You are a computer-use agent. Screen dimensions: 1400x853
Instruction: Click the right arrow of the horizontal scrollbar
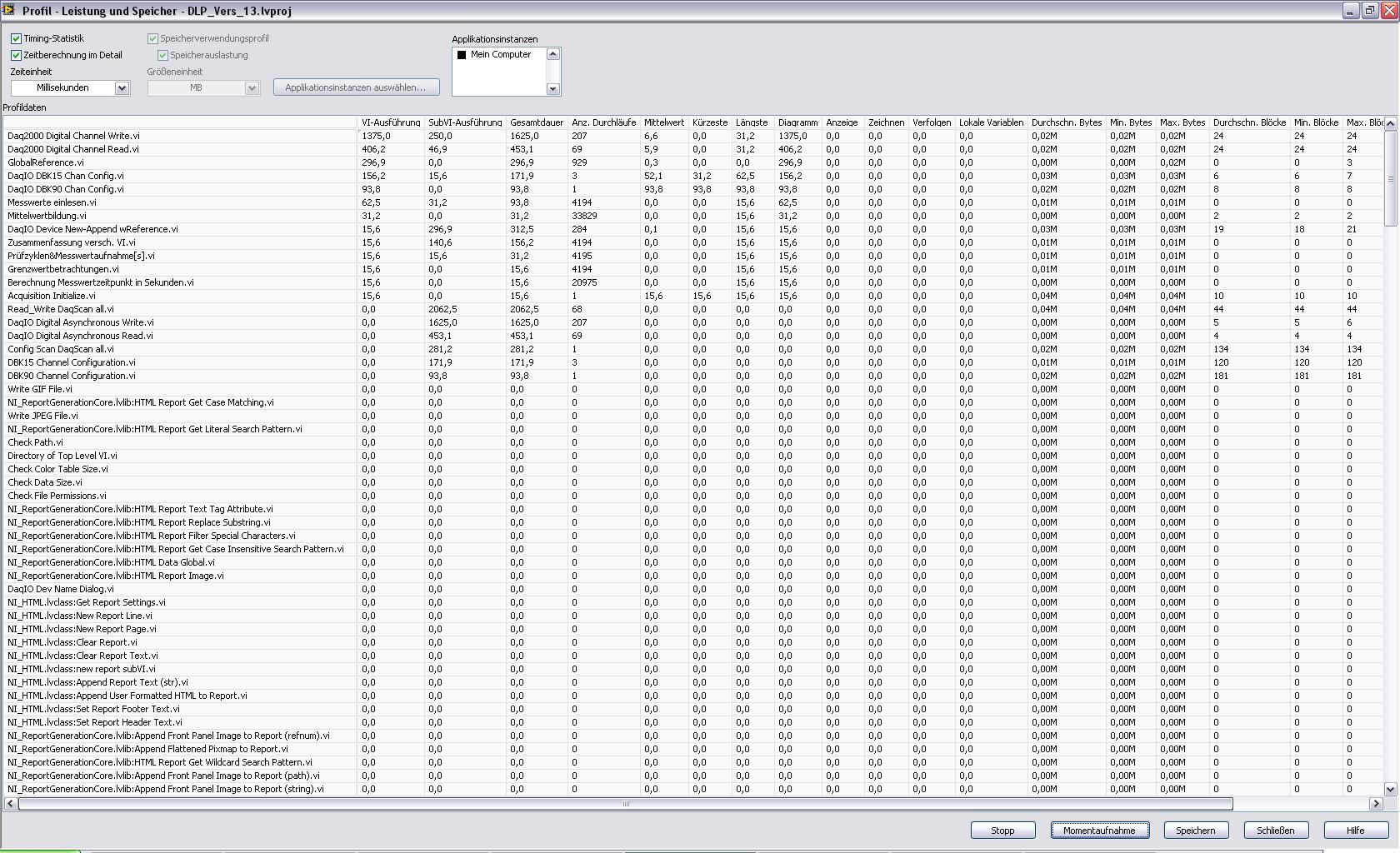[1376, 804]
